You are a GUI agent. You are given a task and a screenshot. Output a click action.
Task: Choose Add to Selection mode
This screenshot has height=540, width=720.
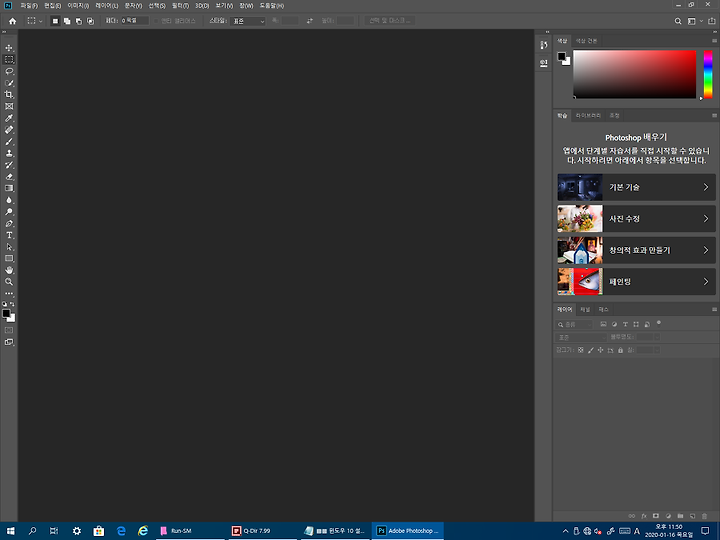(67, 21)
